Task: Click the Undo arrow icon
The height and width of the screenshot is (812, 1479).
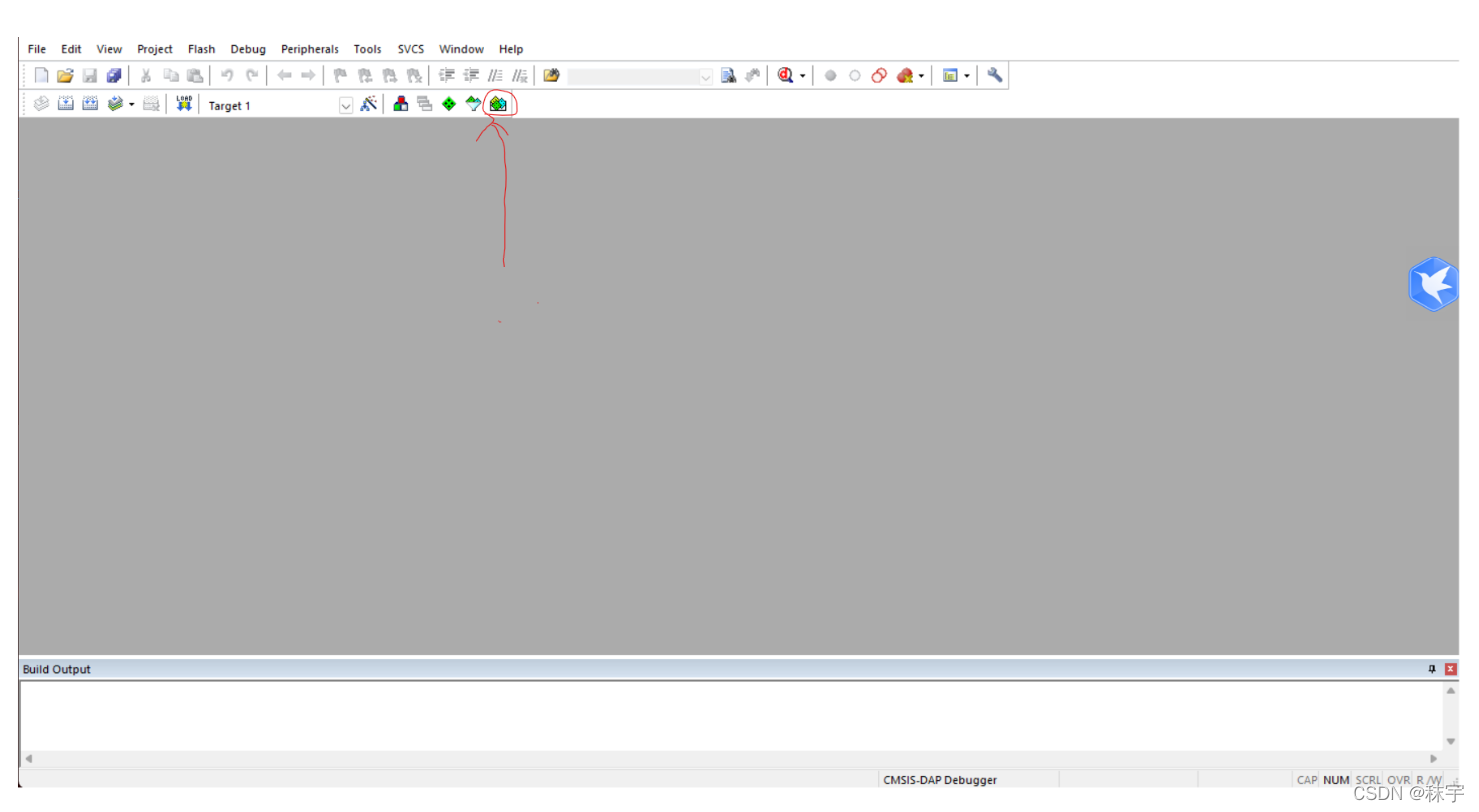Action: 227,75
